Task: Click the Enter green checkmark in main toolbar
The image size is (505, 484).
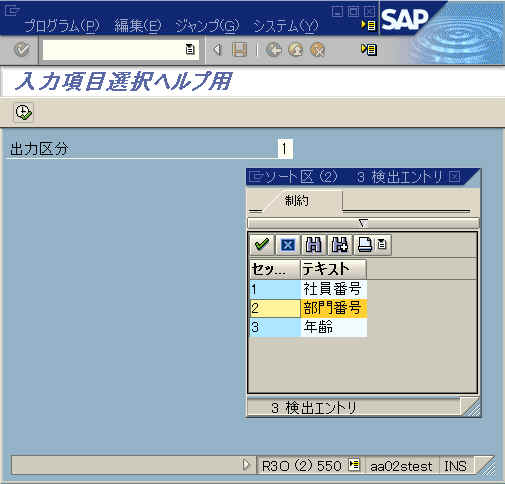Action: tap(22, 50)
